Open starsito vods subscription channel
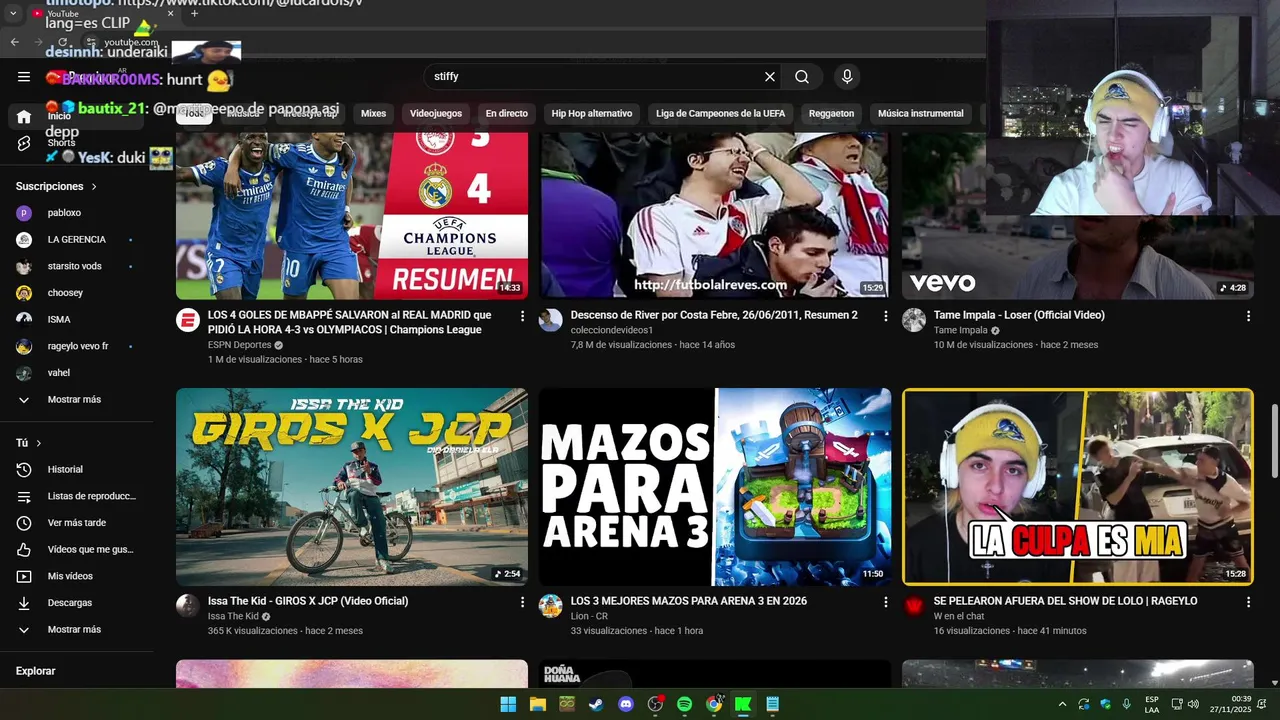This screenshot has height=720, width=1280. click(x=76, y=267)
